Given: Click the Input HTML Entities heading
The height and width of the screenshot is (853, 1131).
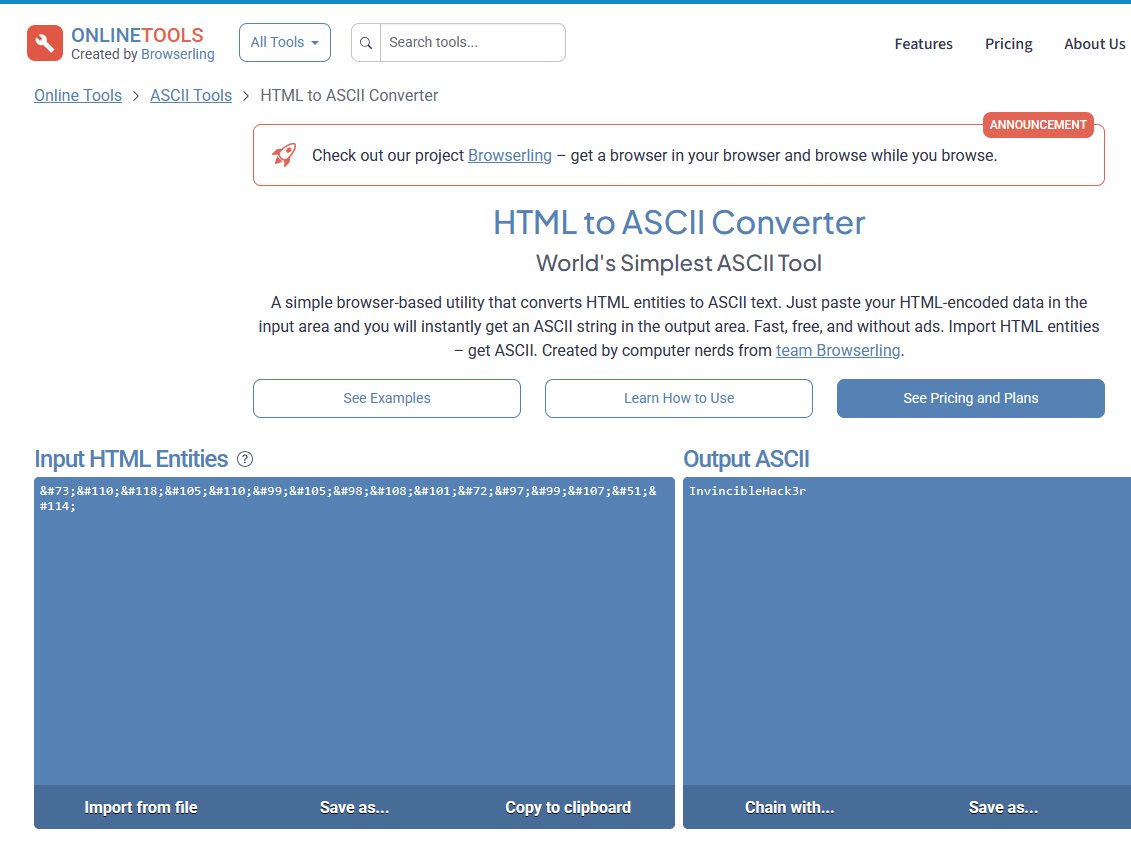Looking at the screenshot, I should pyautogui.click(x=131, y=459).
